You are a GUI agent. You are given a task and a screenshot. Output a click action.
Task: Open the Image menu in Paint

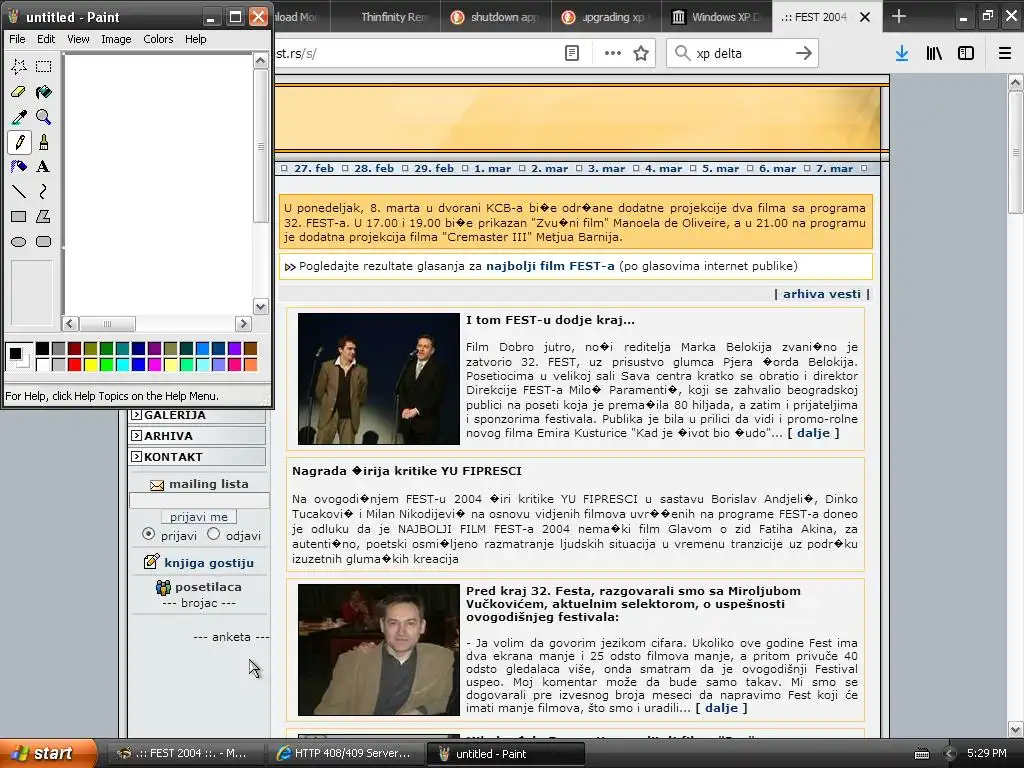coord(116,39)
